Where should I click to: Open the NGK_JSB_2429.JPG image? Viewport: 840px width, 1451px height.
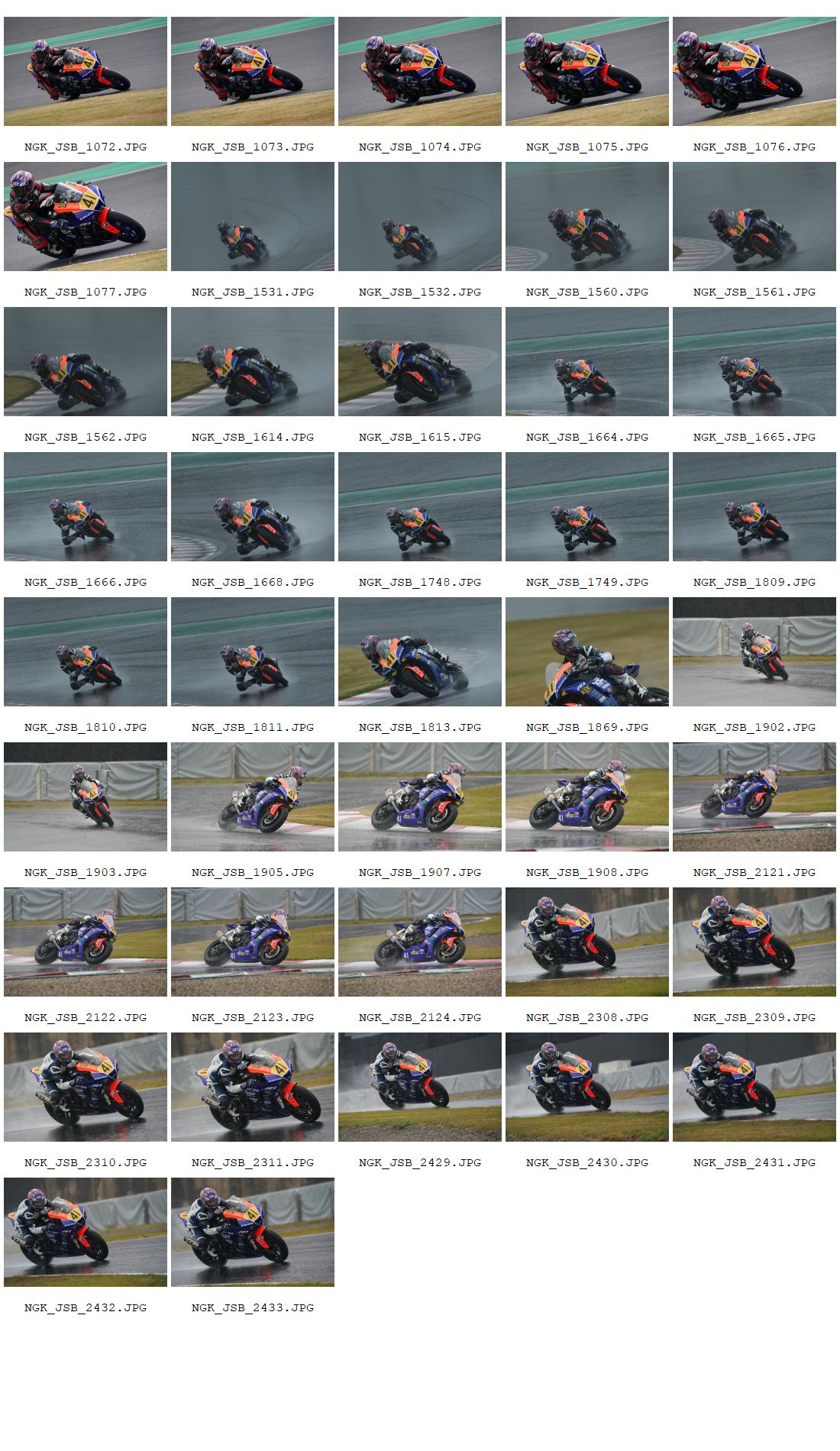(420, 1087)
